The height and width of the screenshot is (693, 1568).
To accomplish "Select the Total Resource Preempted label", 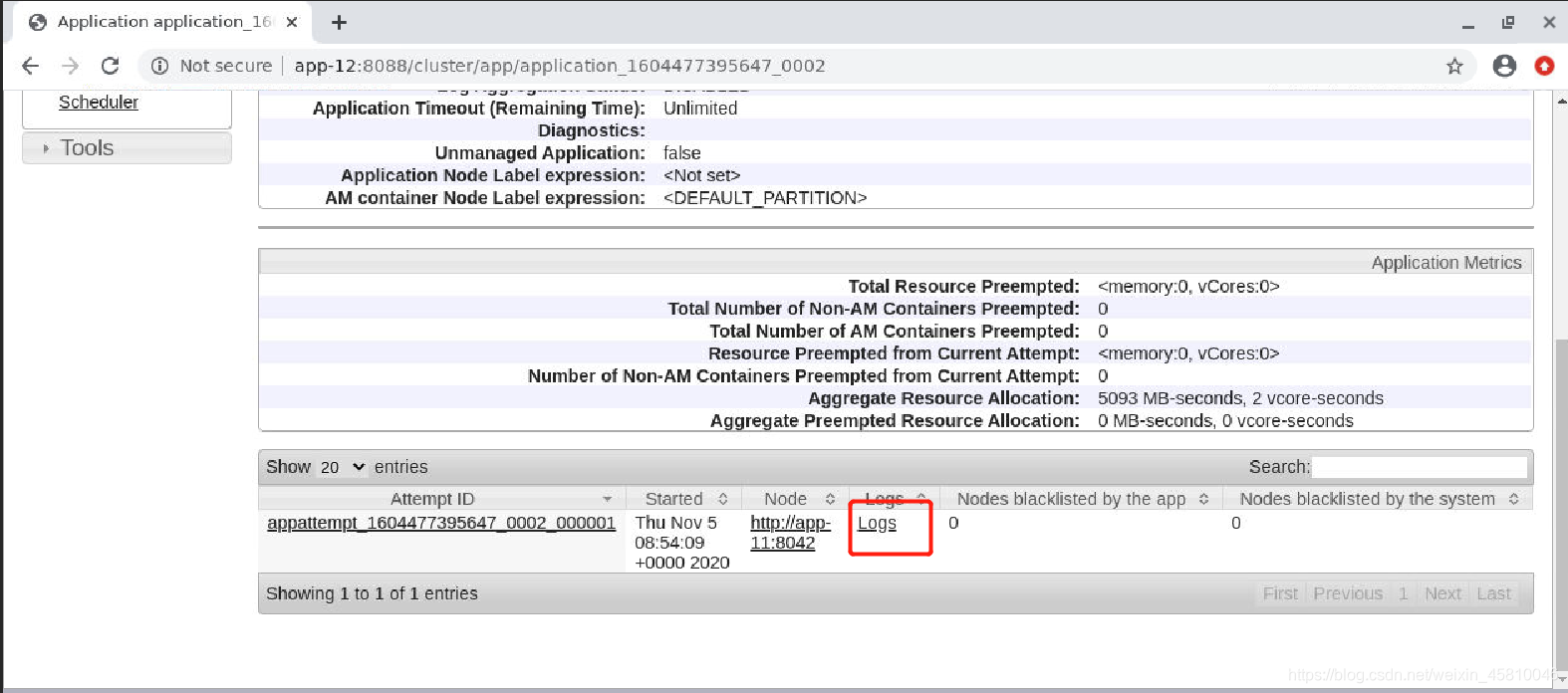I will [x=963, y=287].
